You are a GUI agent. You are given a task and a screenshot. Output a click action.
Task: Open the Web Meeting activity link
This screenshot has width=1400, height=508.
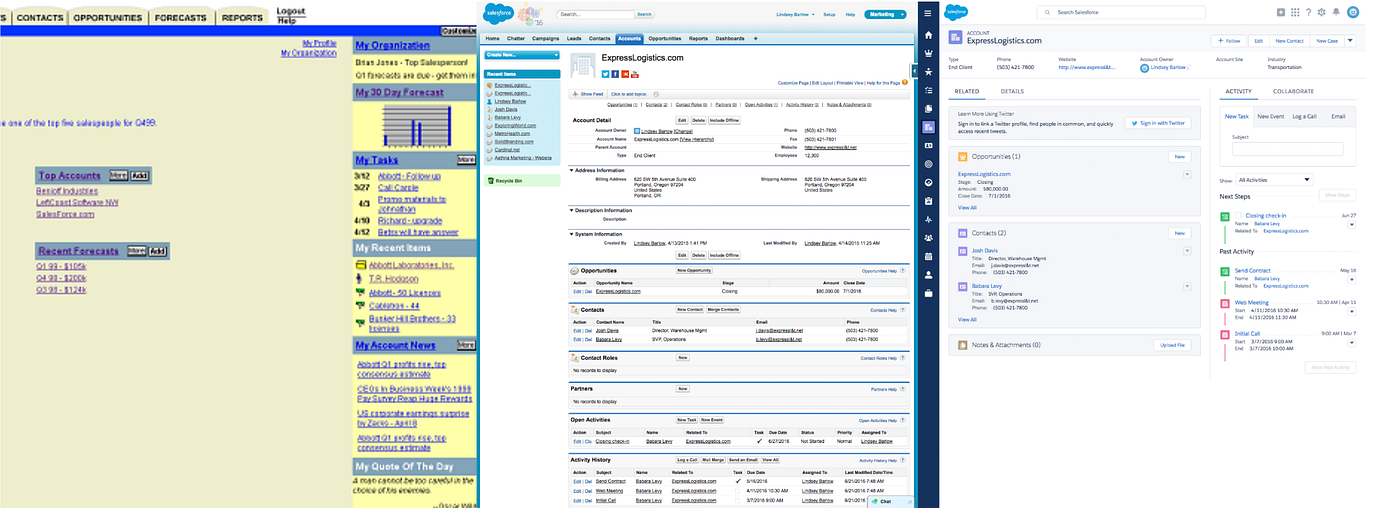[1251, 301]
